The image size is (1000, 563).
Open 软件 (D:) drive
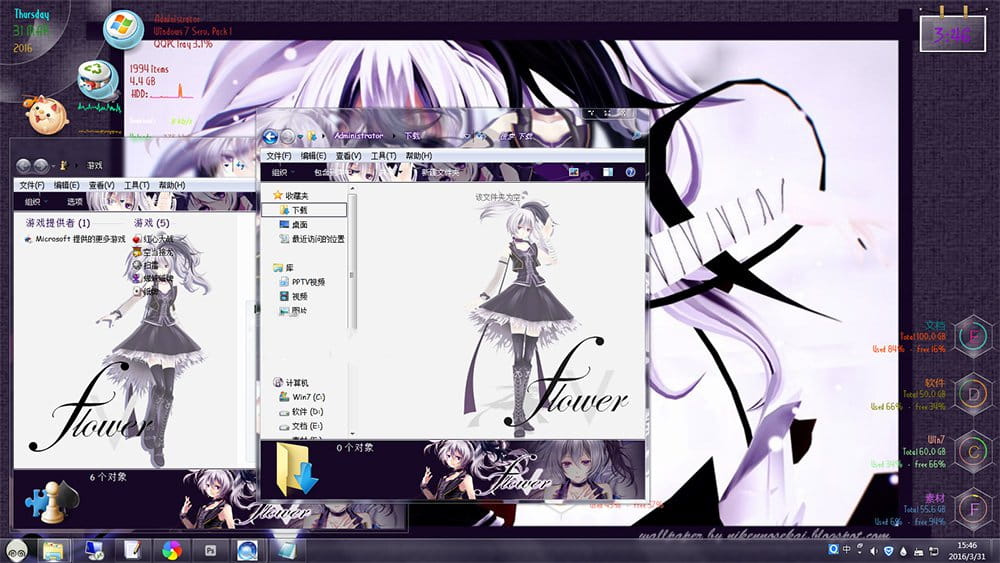coord(301,411)
